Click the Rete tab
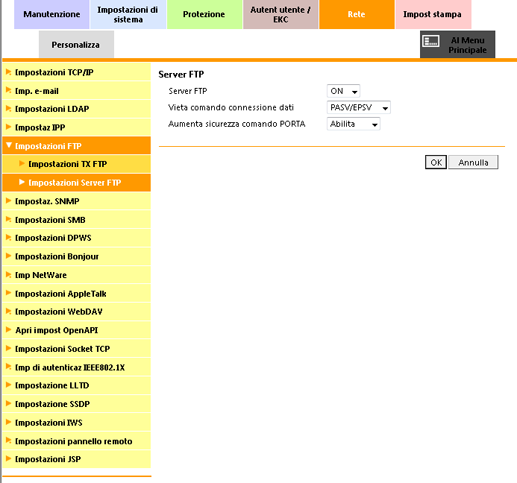The image size is (517, 483). tap(357, 14)
